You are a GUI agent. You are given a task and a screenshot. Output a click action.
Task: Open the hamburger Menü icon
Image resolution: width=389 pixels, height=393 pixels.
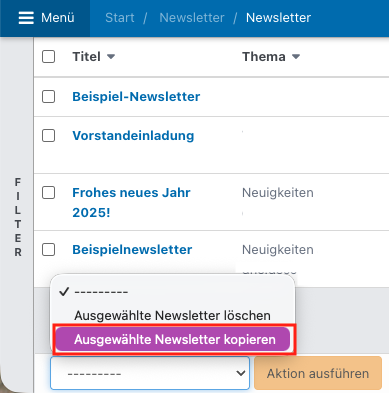click(26, 18)
